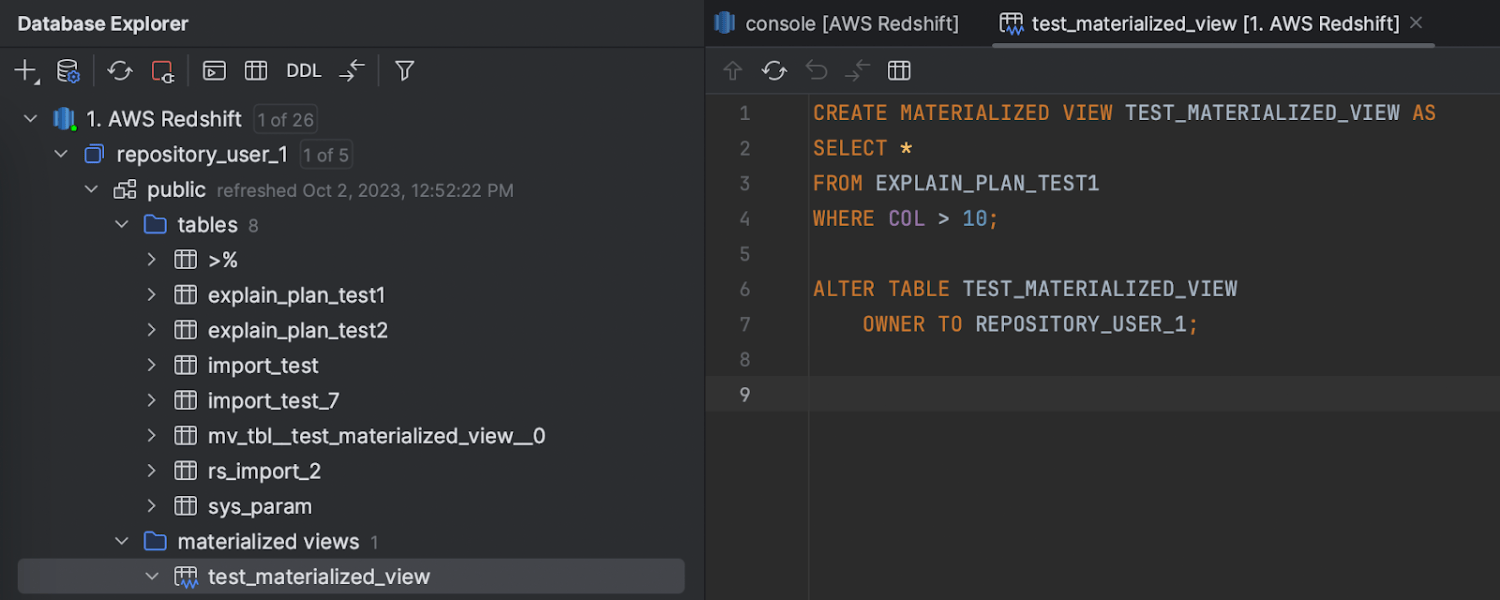The width and height of the screenshot is (1500, 600).
Task: Click the '1 of 26' badge next to AWS Redshift
Action: (285, 120)
